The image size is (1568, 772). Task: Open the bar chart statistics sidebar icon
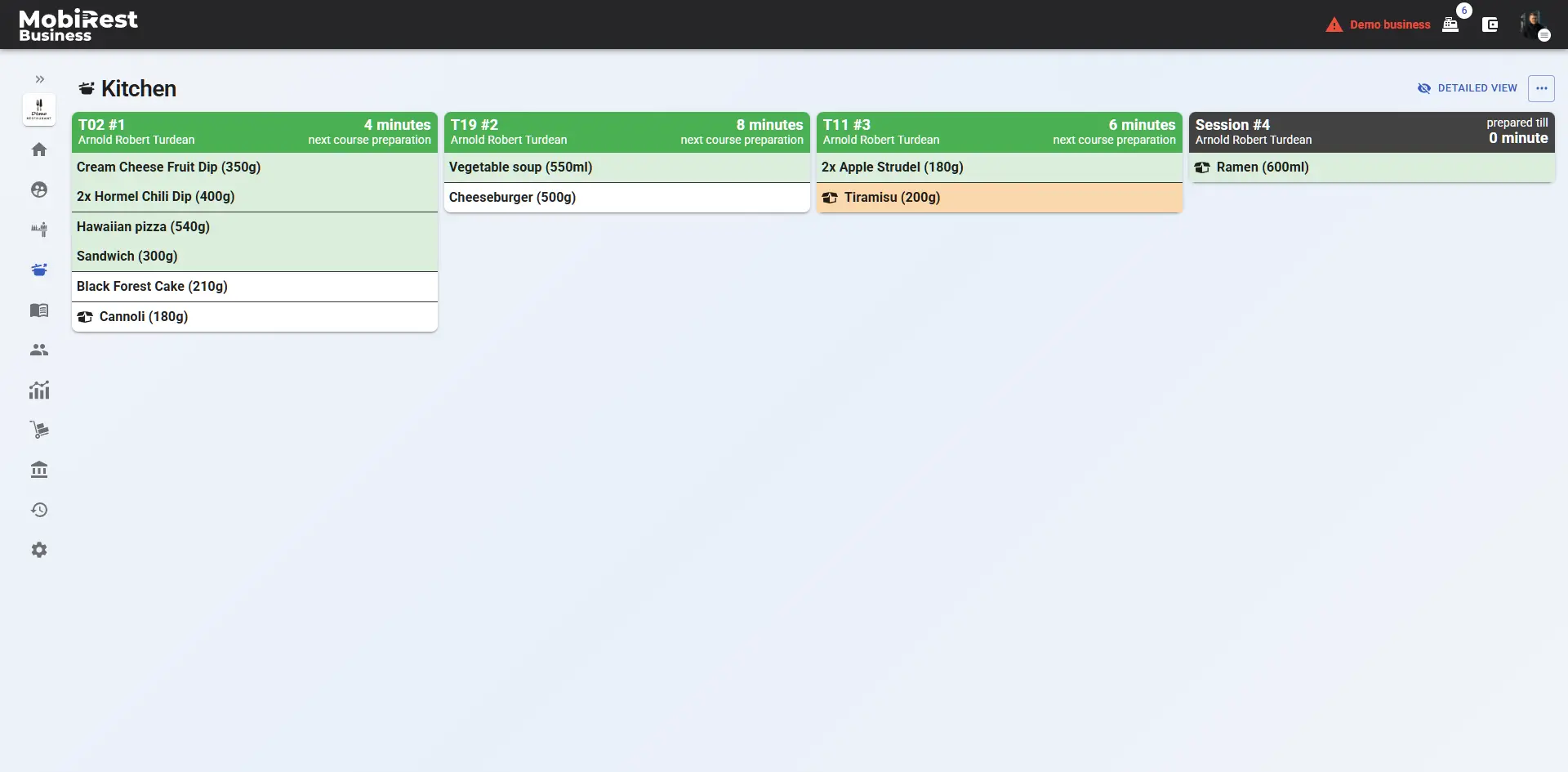[39, 390]
